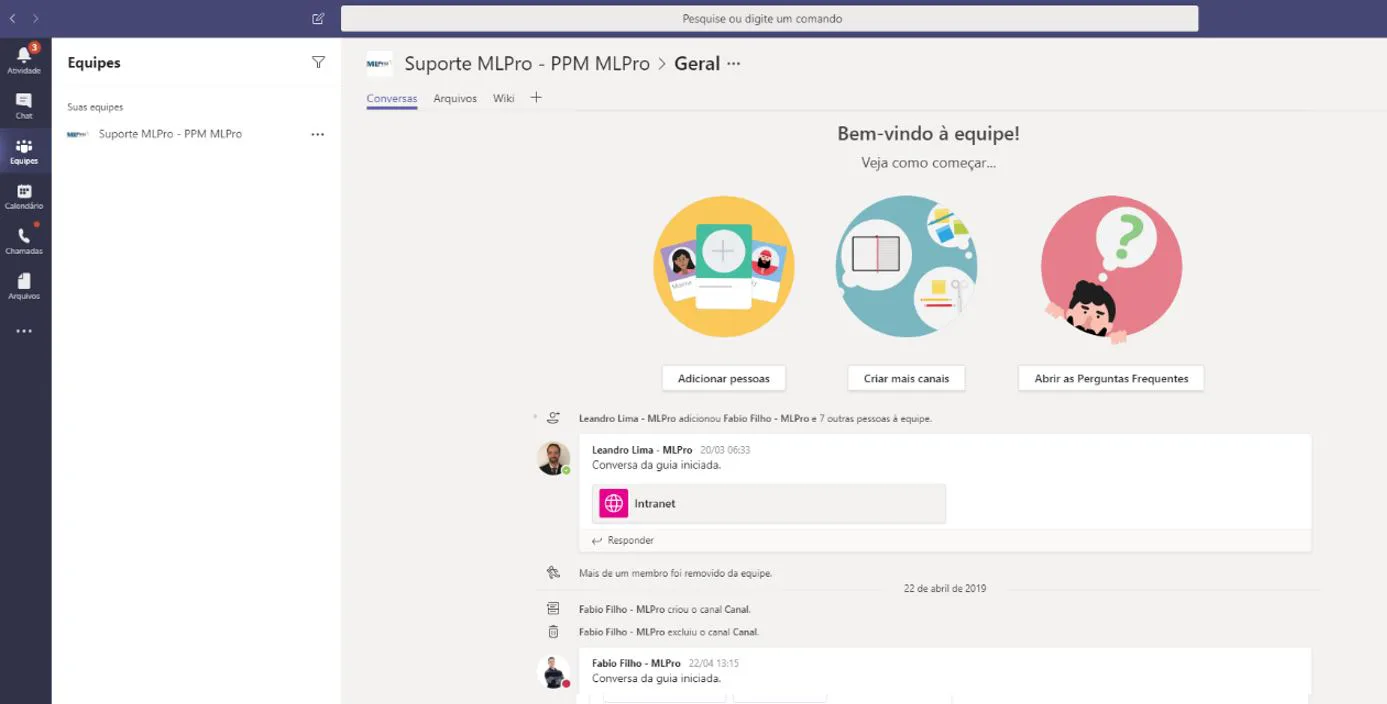Start a new chat with compose icon
The image size is (1387, 704).
[x=318, y=18]
